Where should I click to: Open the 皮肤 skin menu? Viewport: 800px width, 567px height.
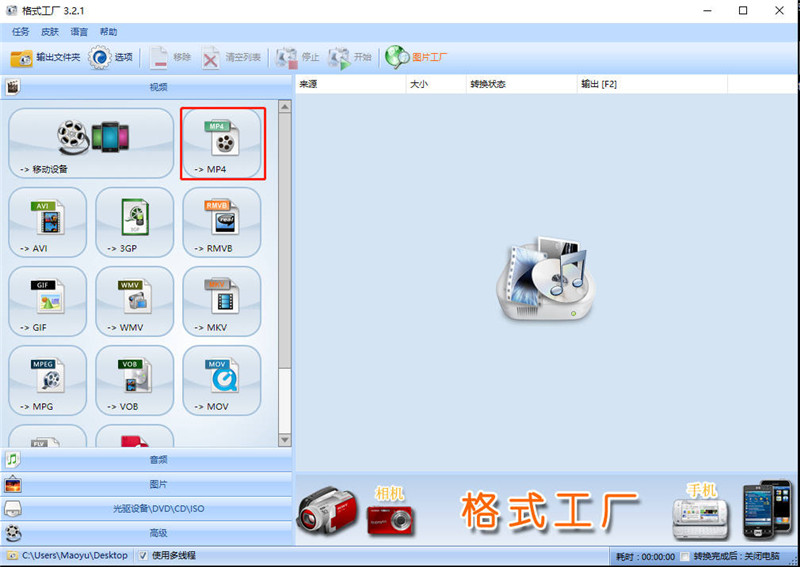click(x=49, y=32)
